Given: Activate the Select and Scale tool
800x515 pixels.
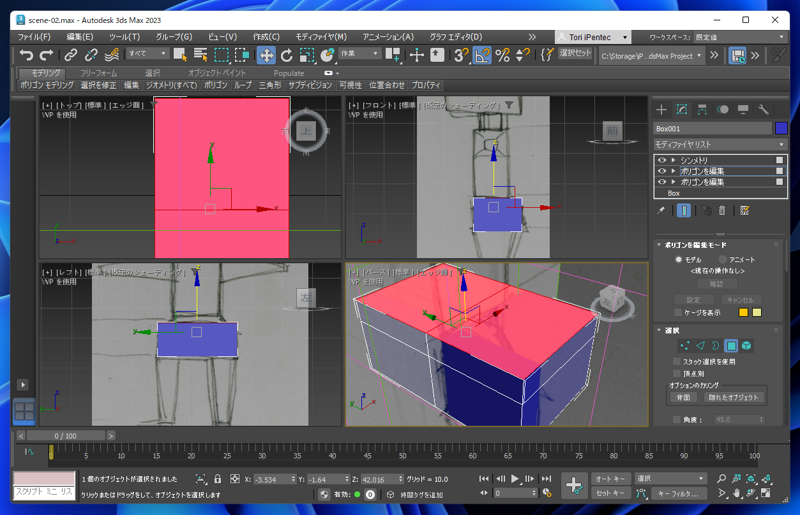Looking at the screenshot, I should pos(307,55).
